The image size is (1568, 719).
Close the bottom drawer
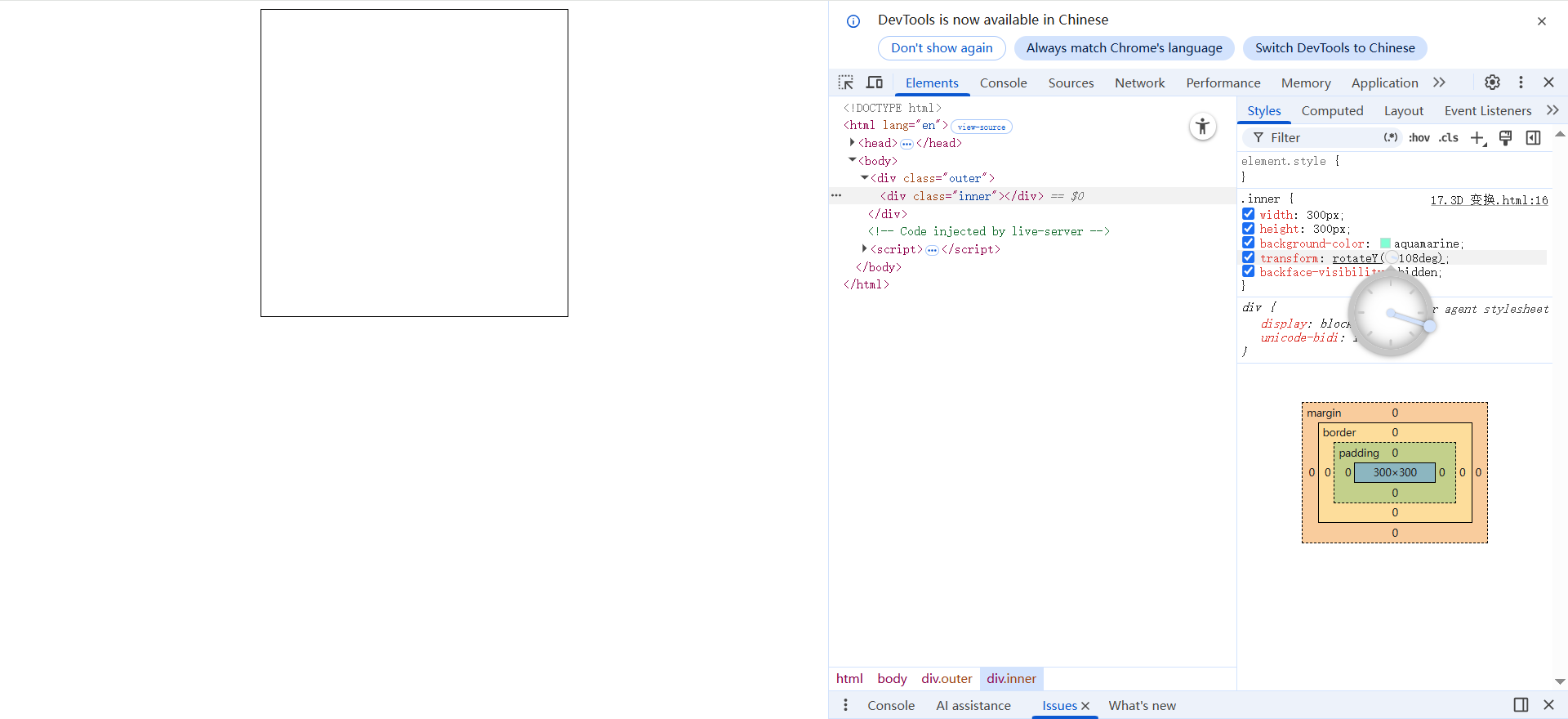click(x=1548, y=705)
